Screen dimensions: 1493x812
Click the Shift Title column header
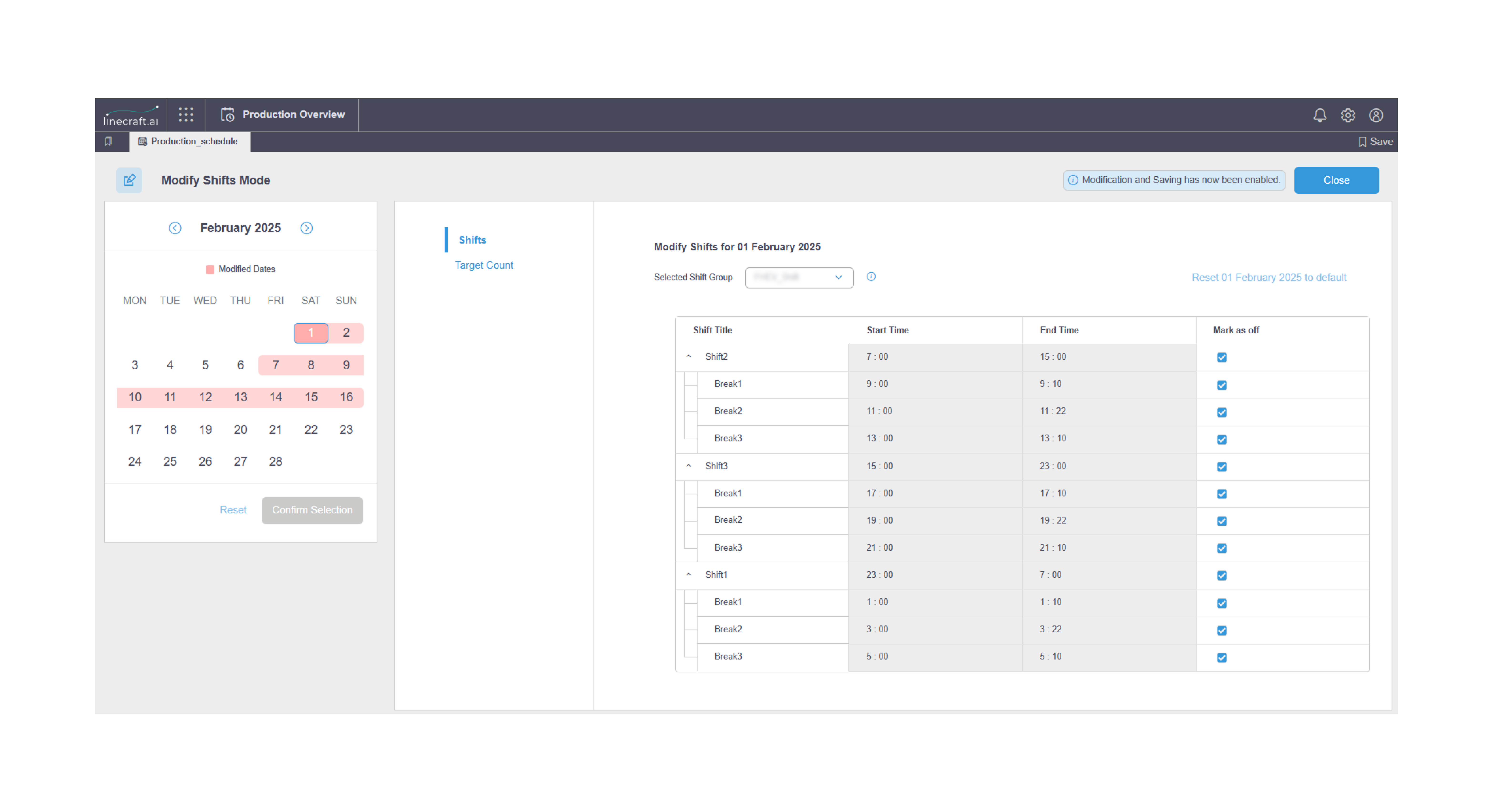712,330
